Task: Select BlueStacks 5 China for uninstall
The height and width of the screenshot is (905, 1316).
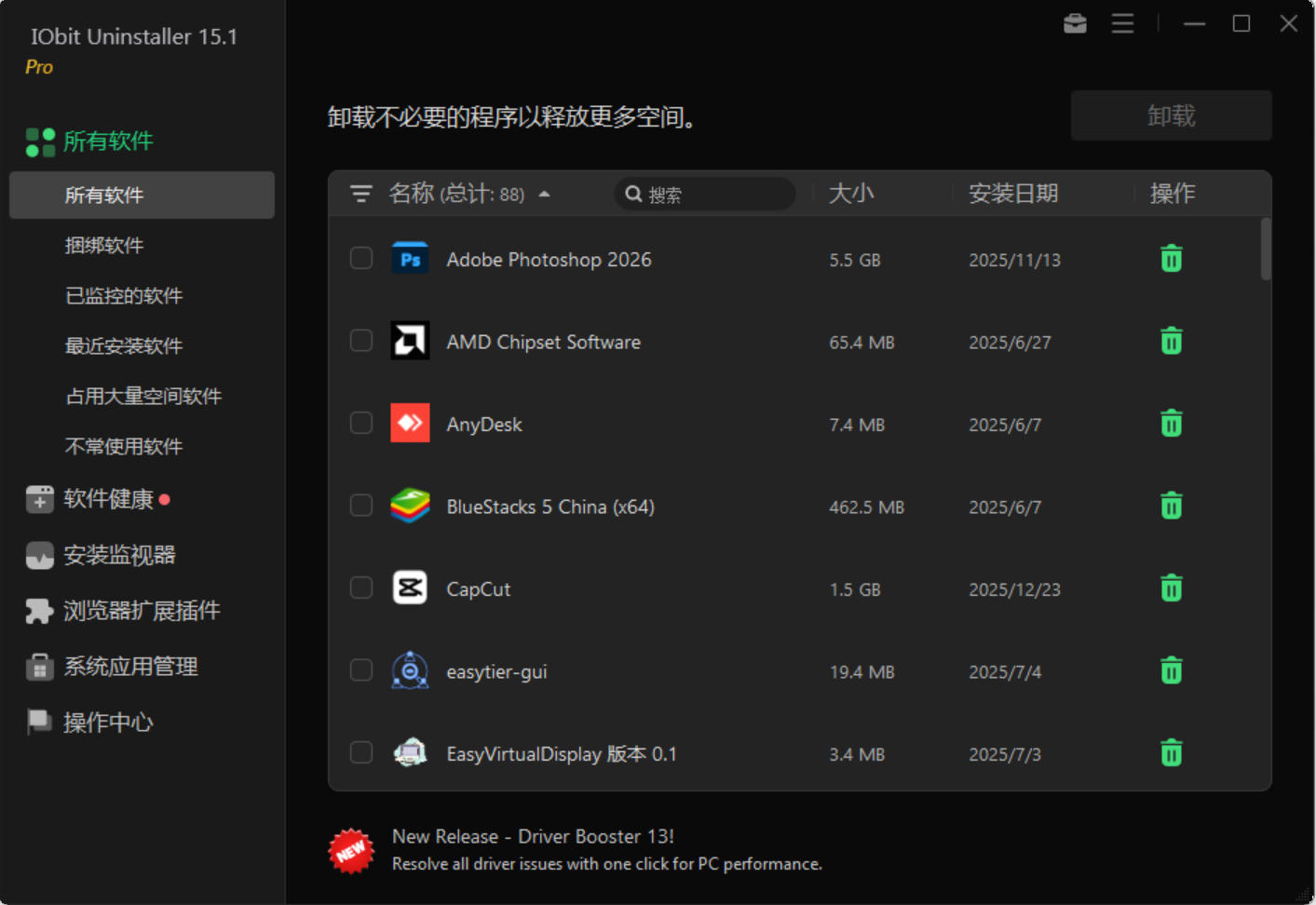Action: coord(361,505)
